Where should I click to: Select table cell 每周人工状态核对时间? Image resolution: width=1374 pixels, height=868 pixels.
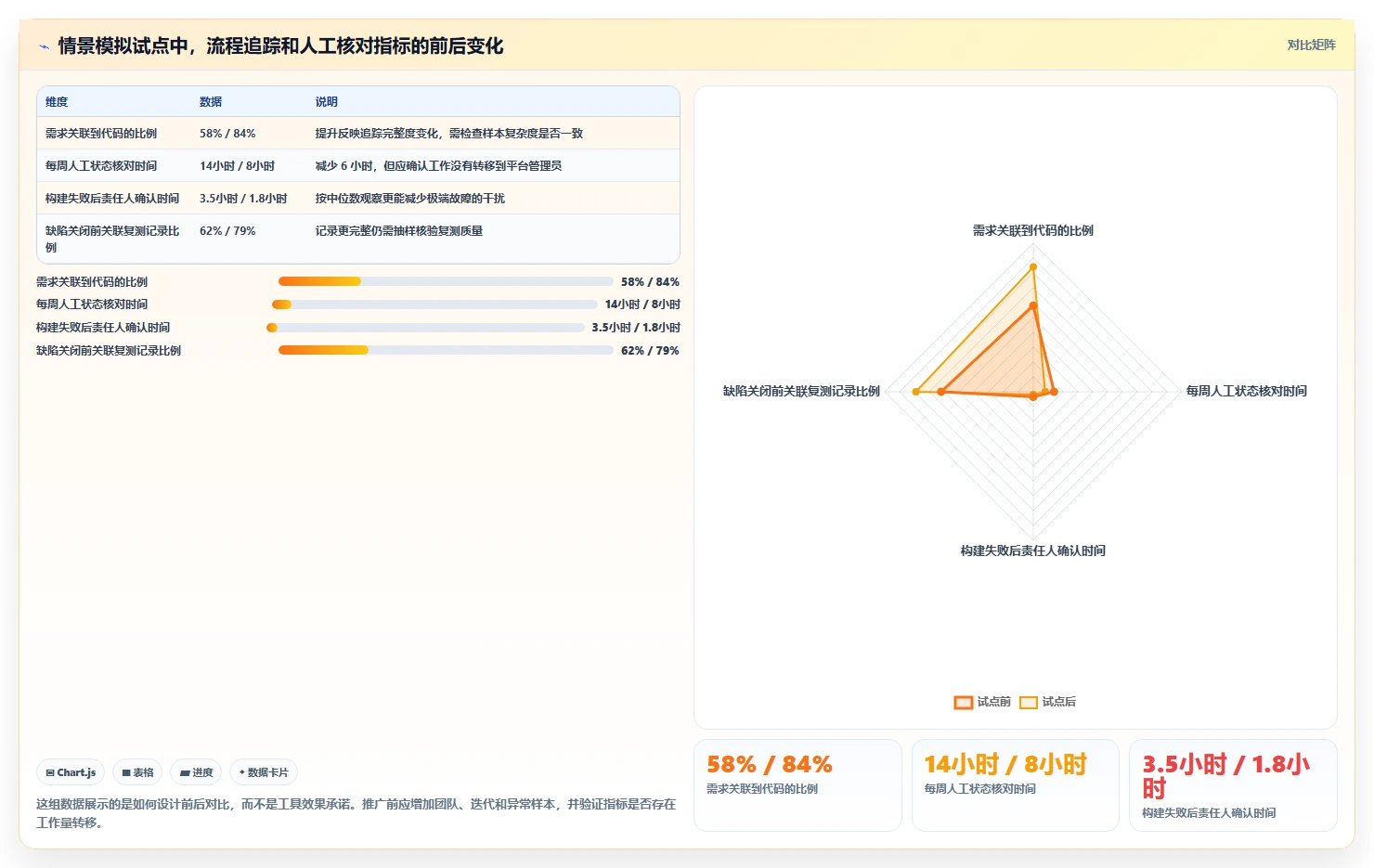pos(101,166)
